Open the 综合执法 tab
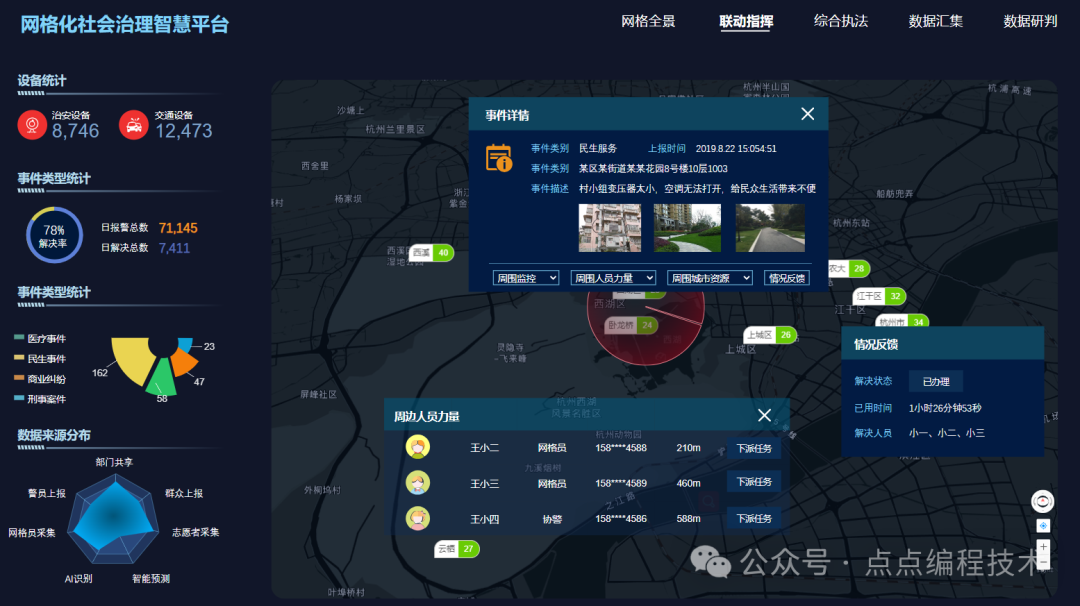The height and width of the screenshot is (606, 1080). coord(840,21)
